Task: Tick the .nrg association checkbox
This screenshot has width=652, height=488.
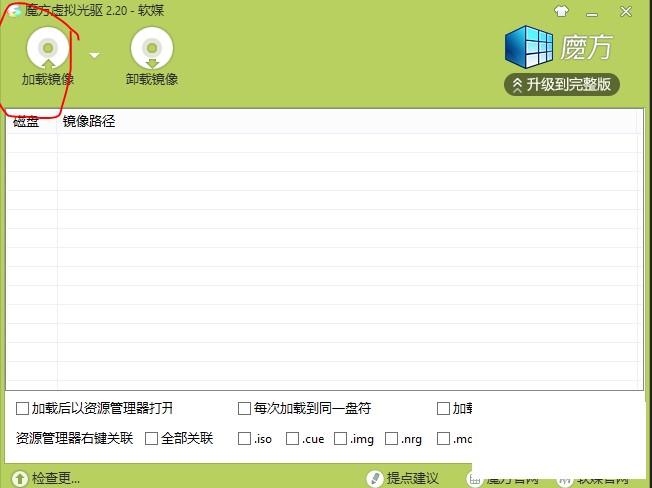Action: pos(391,439)
